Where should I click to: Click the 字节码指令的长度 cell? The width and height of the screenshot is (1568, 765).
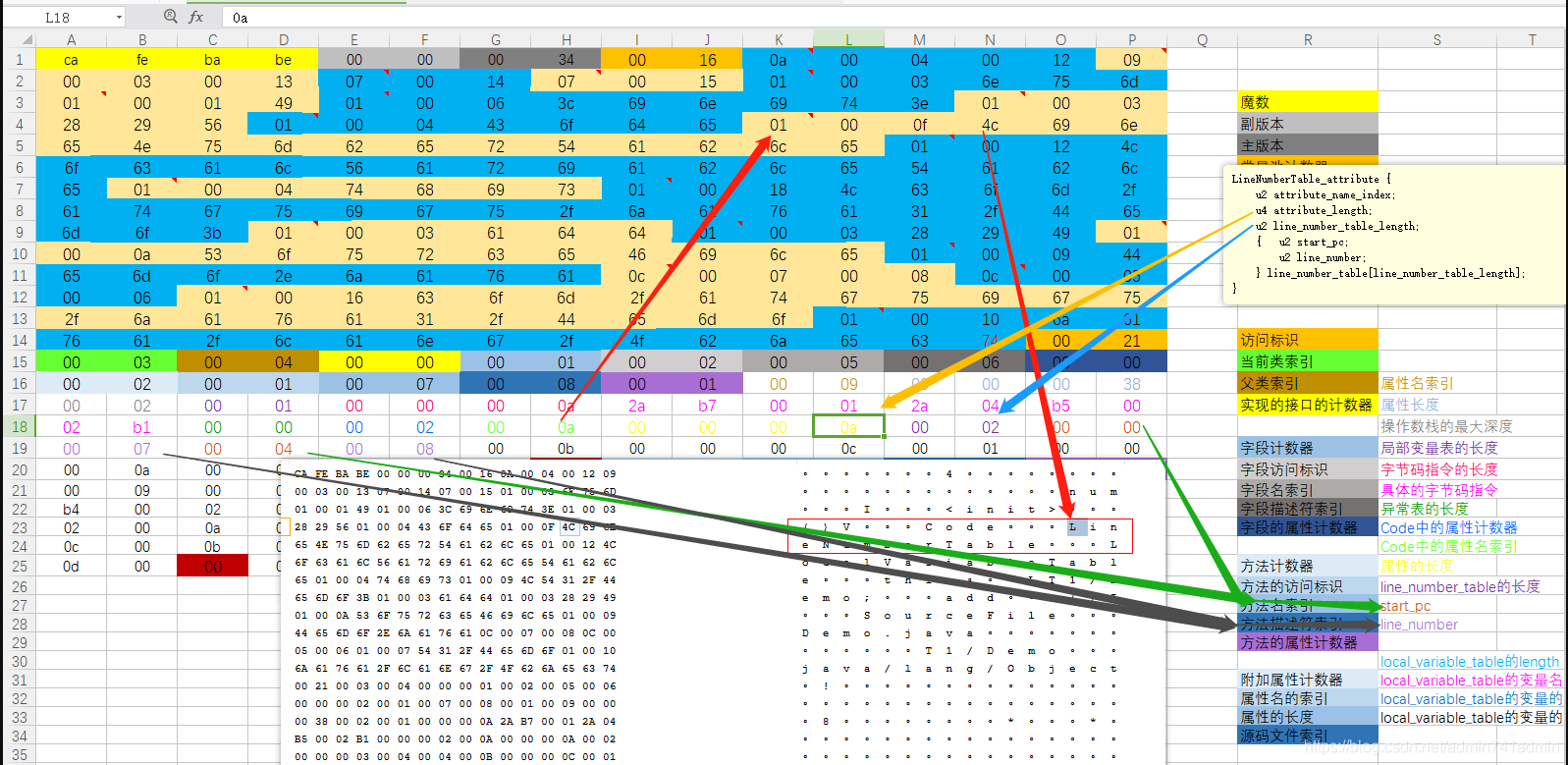click(1438, 469)
